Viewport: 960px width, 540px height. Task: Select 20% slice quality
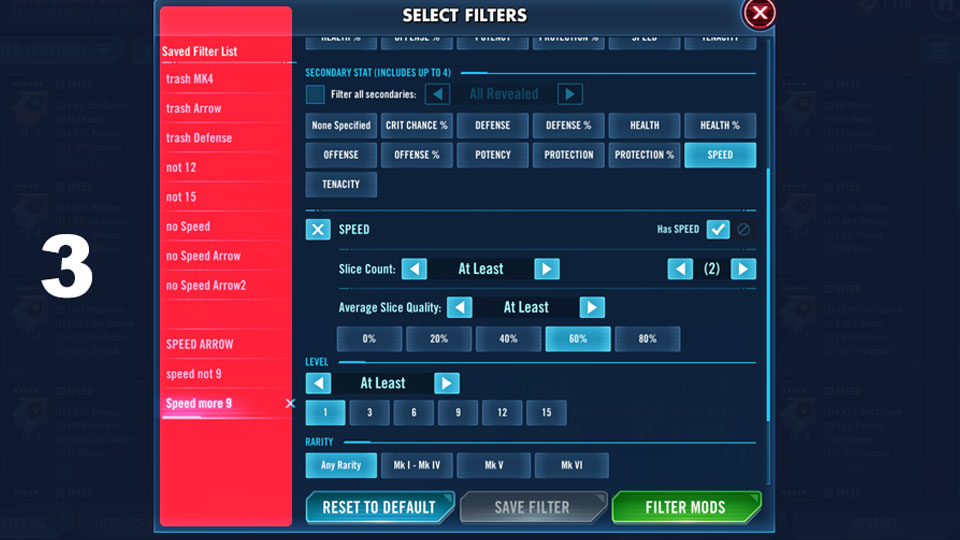tap(439, 339)
